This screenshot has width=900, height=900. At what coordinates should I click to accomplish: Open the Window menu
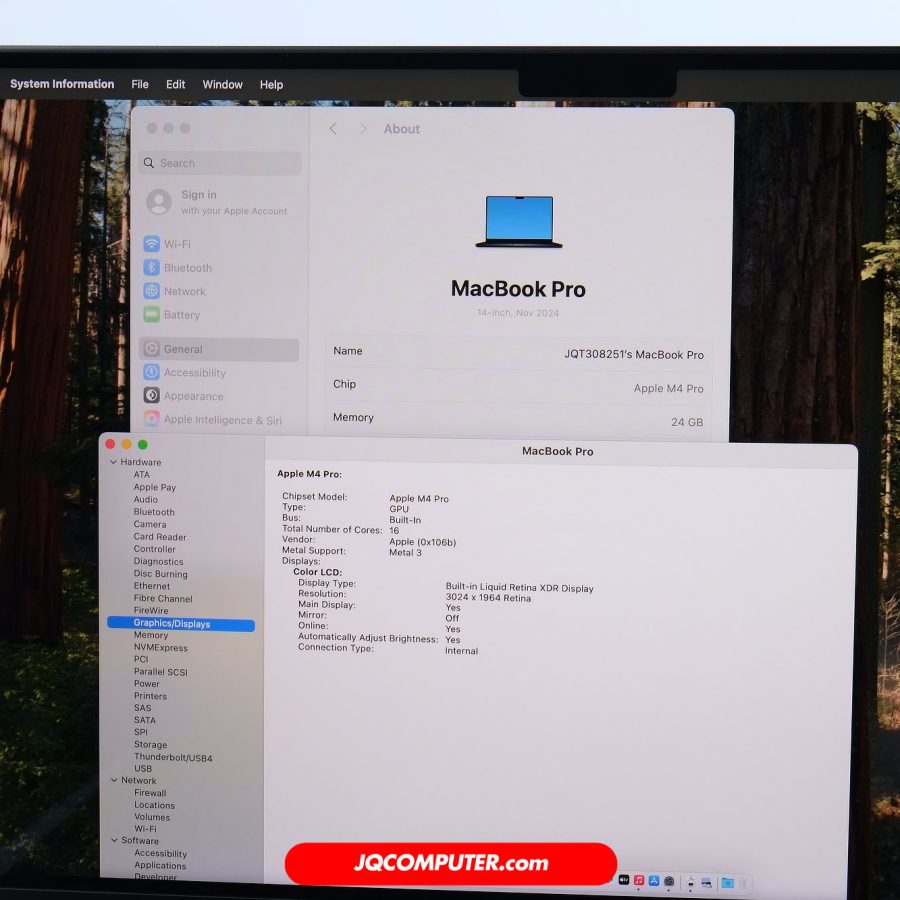coord(222,84)
